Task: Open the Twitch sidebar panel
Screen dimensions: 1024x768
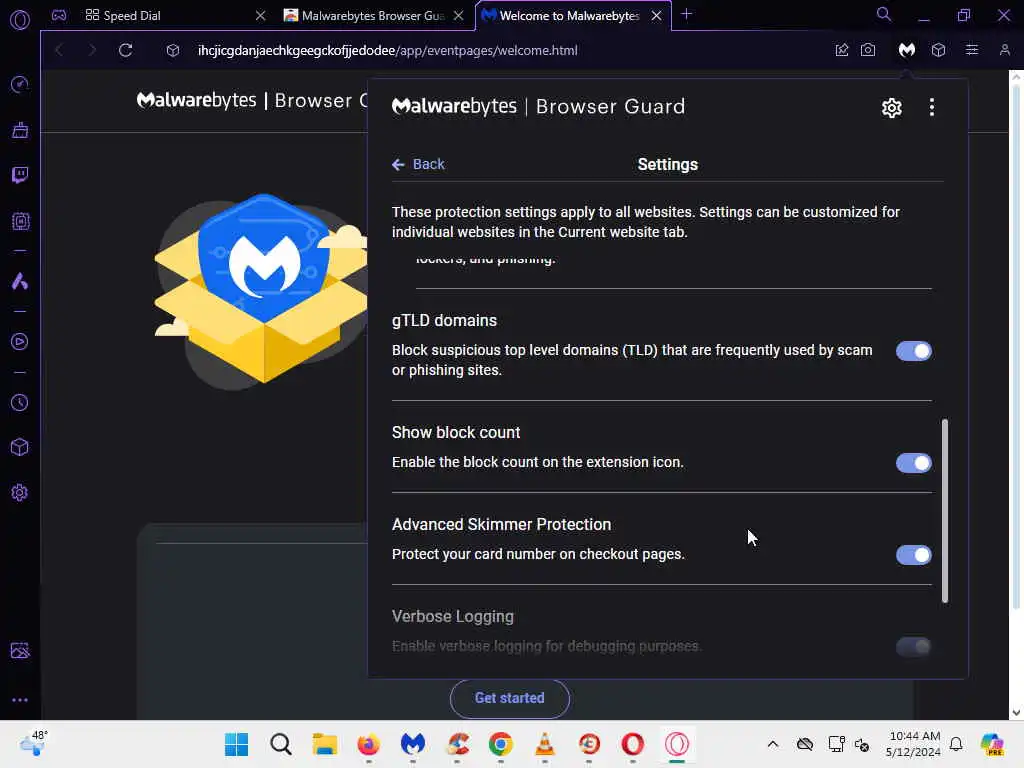Action: [x=20, y=175]
